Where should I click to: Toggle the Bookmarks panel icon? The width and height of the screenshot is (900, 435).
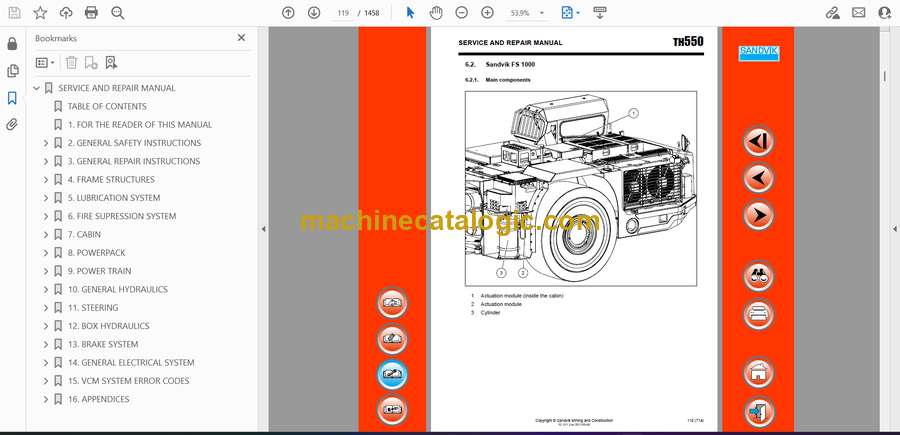pos(12,98)
